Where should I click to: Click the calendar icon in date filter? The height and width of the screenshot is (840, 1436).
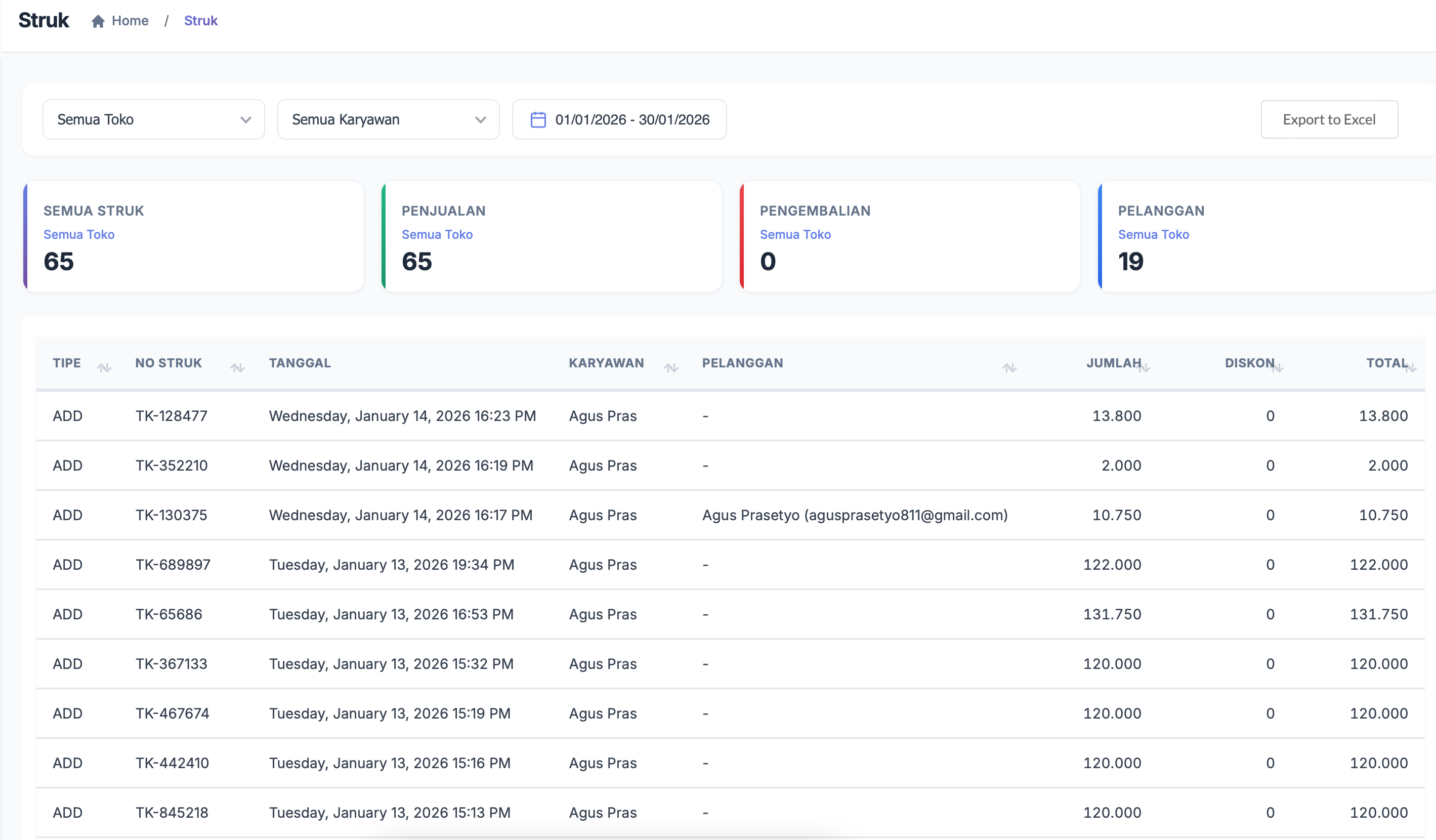tap(538, 119)
